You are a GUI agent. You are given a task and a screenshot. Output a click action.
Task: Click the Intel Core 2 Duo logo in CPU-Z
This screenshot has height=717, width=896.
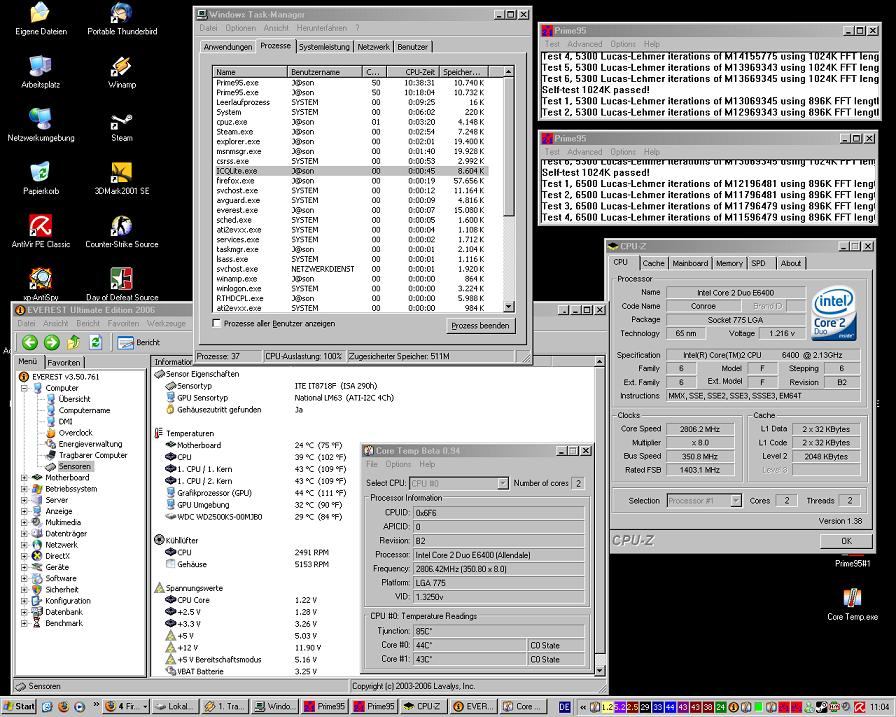pos(834,313)
